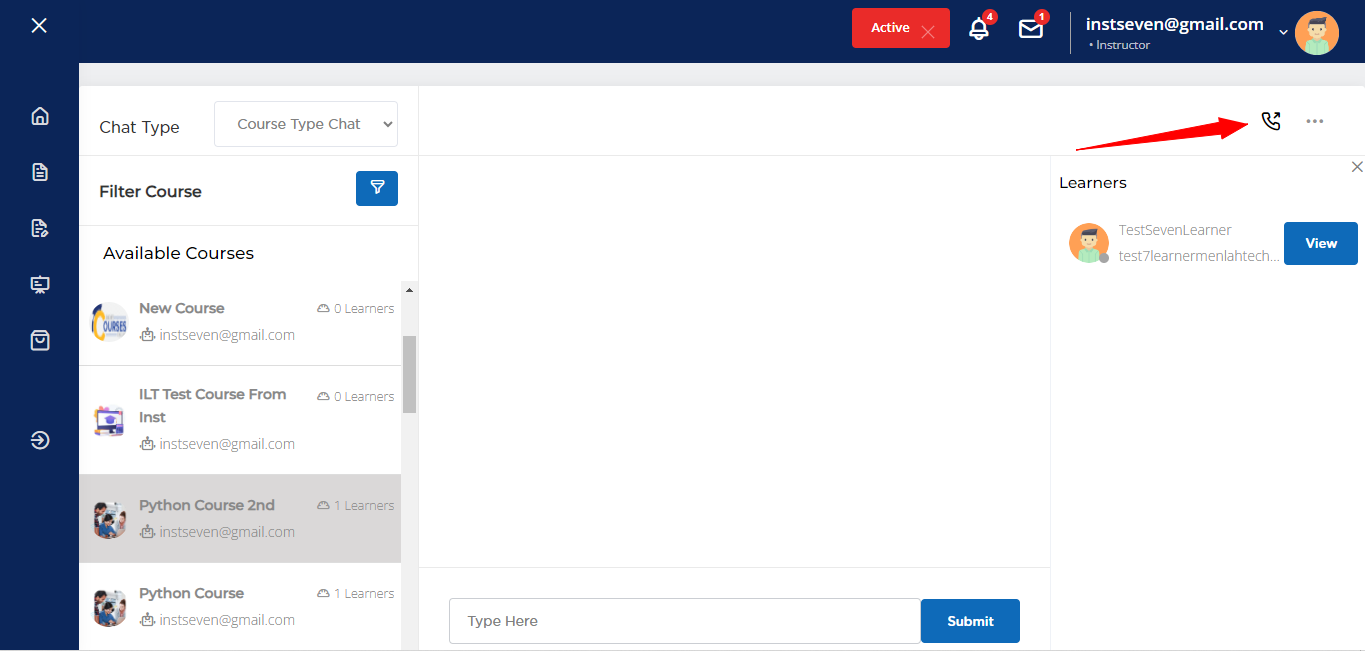
Task: Open the notifications bell icon
Action: tap(979, 29)
